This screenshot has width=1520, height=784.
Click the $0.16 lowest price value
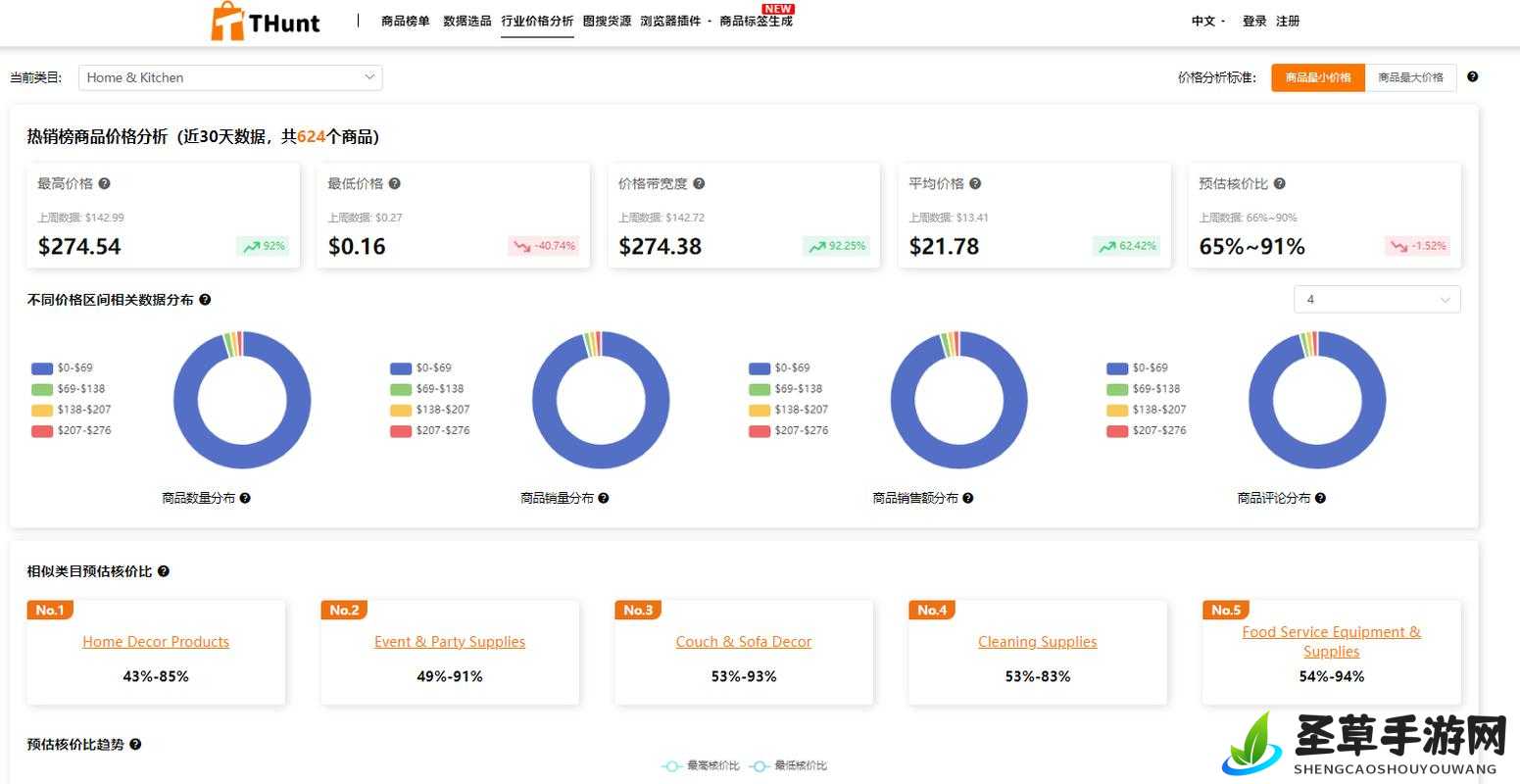click(357, 247)
